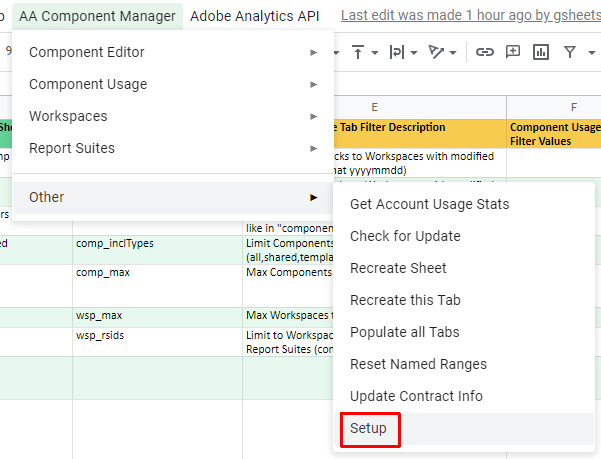Expand the Component Editor submenu

173,52
